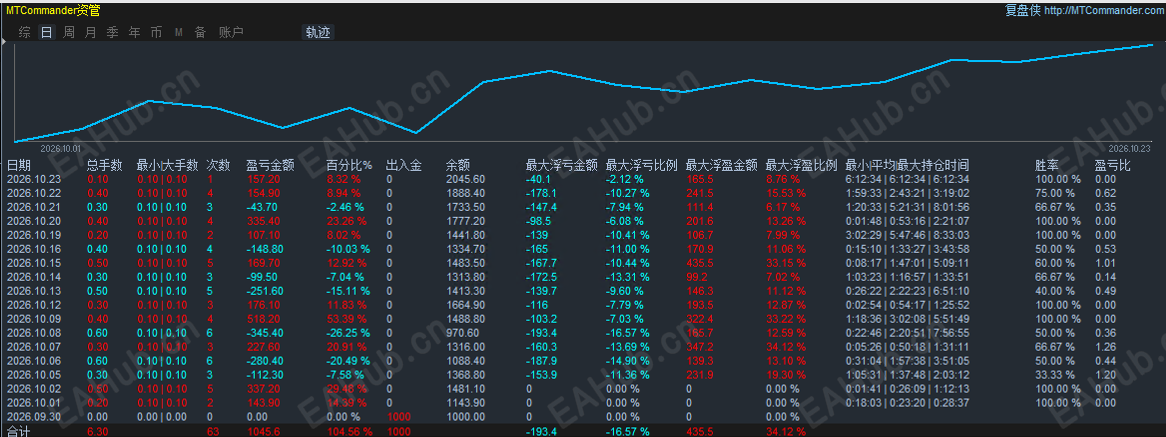Select the 2026.10.15 date row

click(583, 262)
